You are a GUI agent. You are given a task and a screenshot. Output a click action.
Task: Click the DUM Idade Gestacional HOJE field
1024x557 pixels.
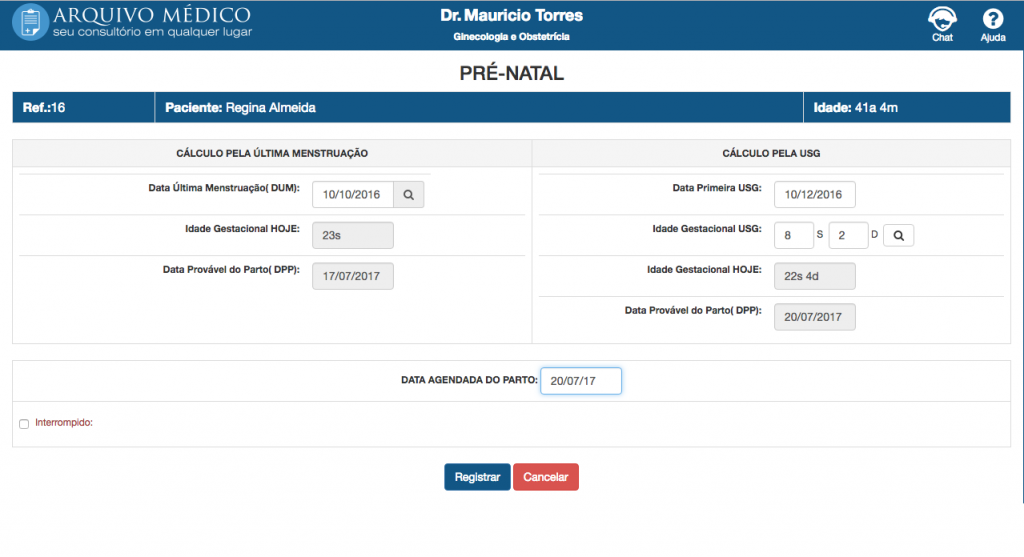point(352,235)
